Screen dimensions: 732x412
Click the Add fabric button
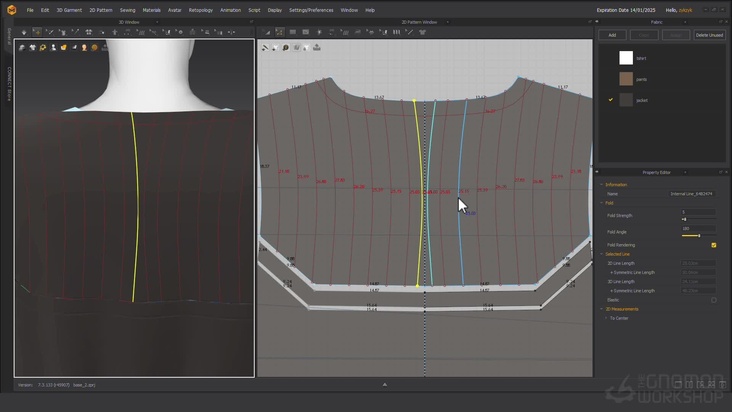pyautogui.click(x=612, y=35)
